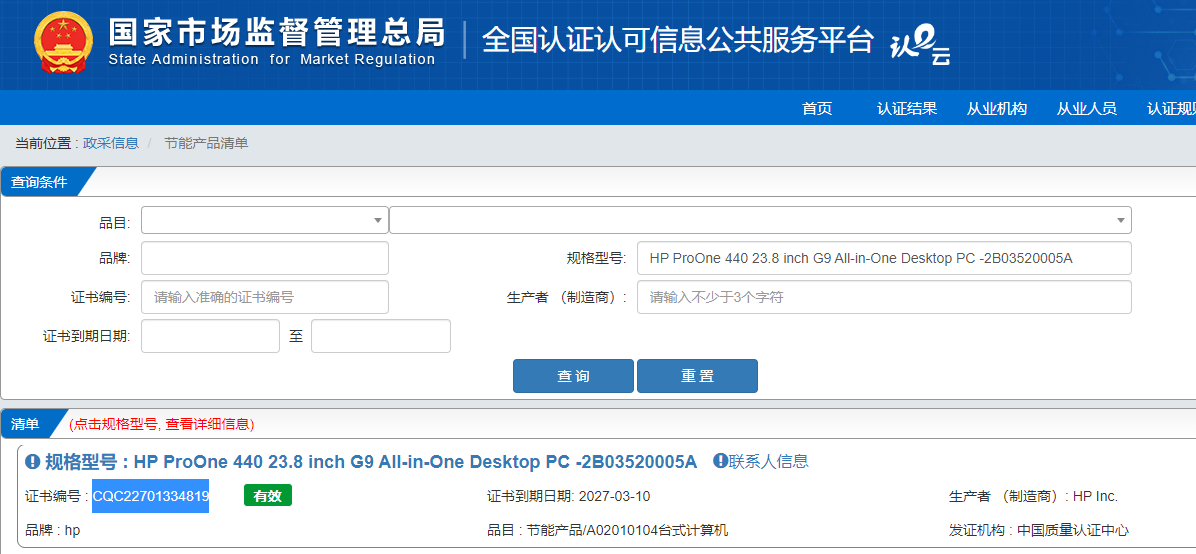
Task: Open the wide second 品目 dropdown
Action: pyautogui.click(x=760, y=220)
